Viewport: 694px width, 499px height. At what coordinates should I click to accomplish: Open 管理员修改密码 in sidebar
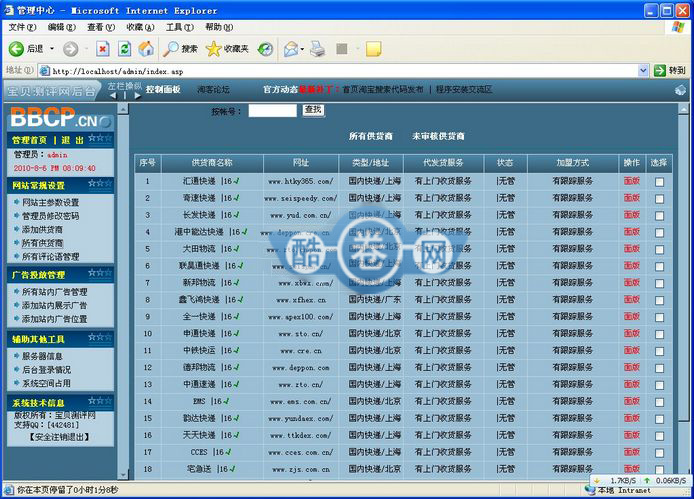click(50, 216)
